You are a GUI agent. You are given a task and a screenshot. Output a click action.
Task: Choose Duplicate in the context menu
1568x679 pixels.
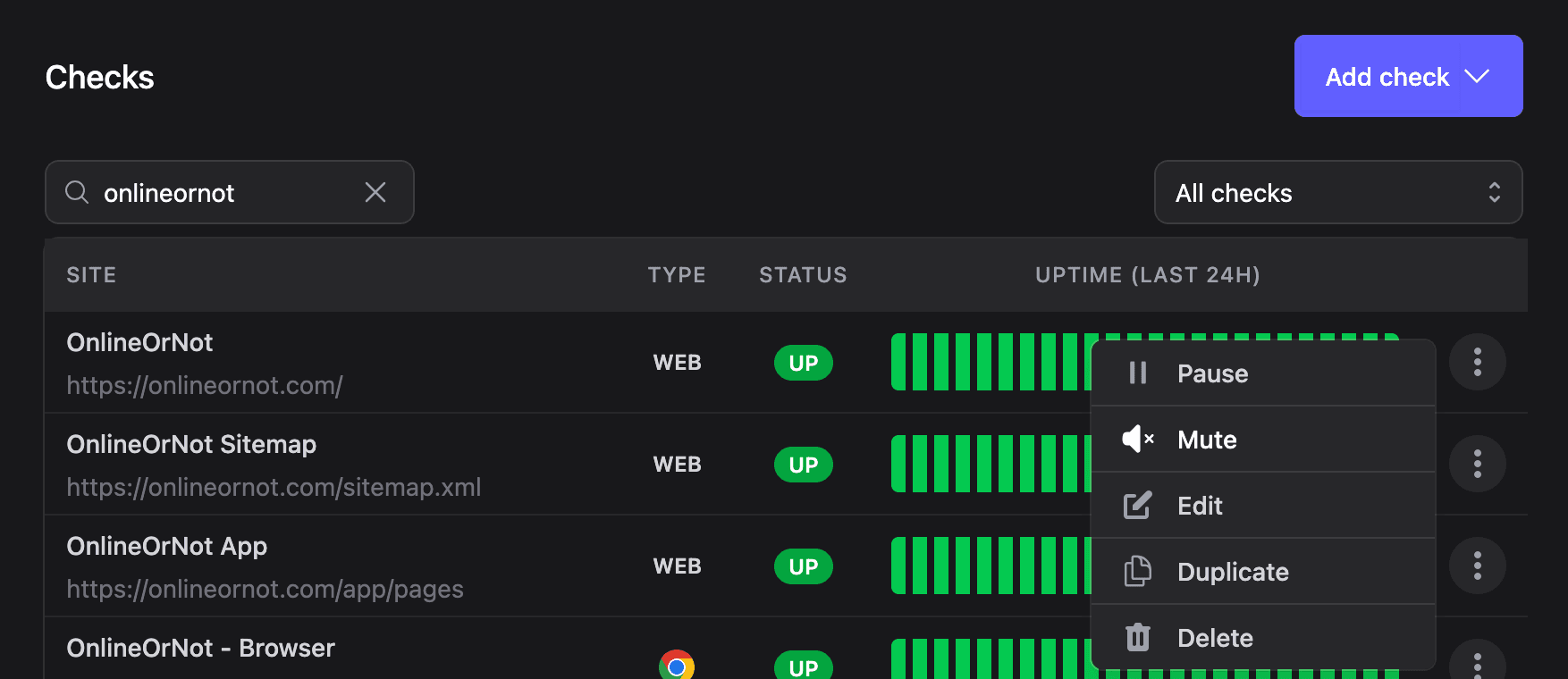pos(1264,572)
